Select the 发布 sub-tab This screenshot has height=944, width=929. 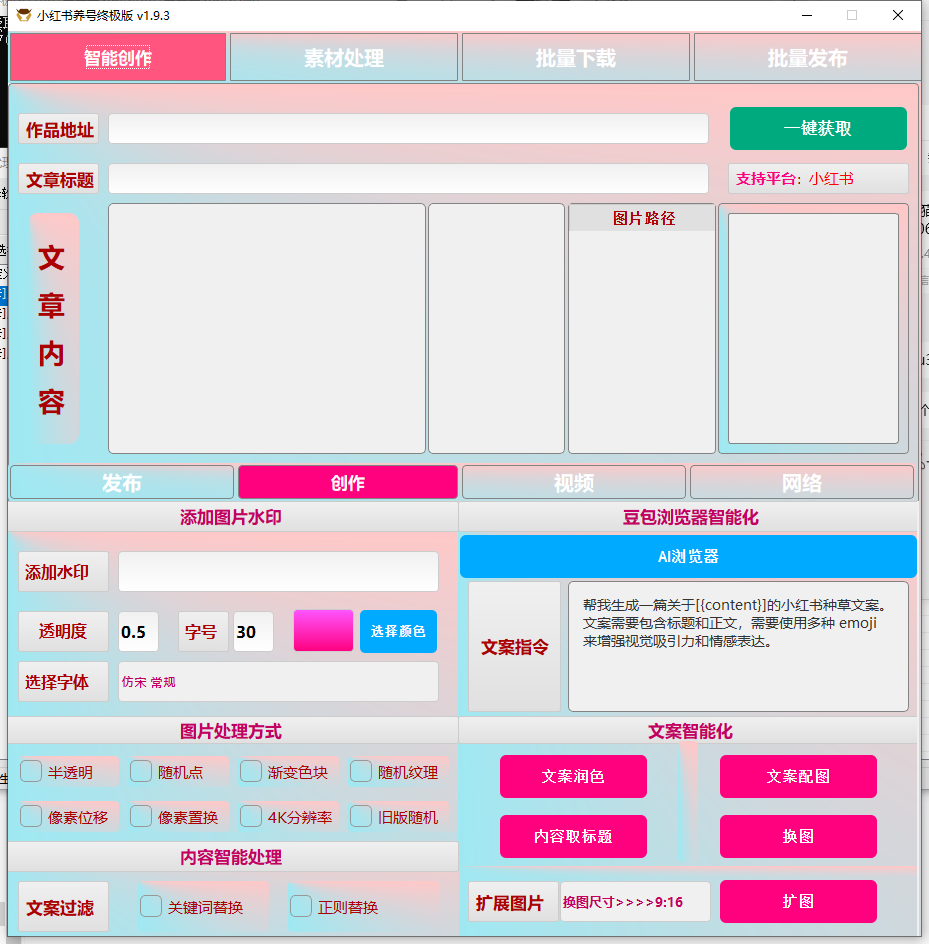click(x=122, y=482)
